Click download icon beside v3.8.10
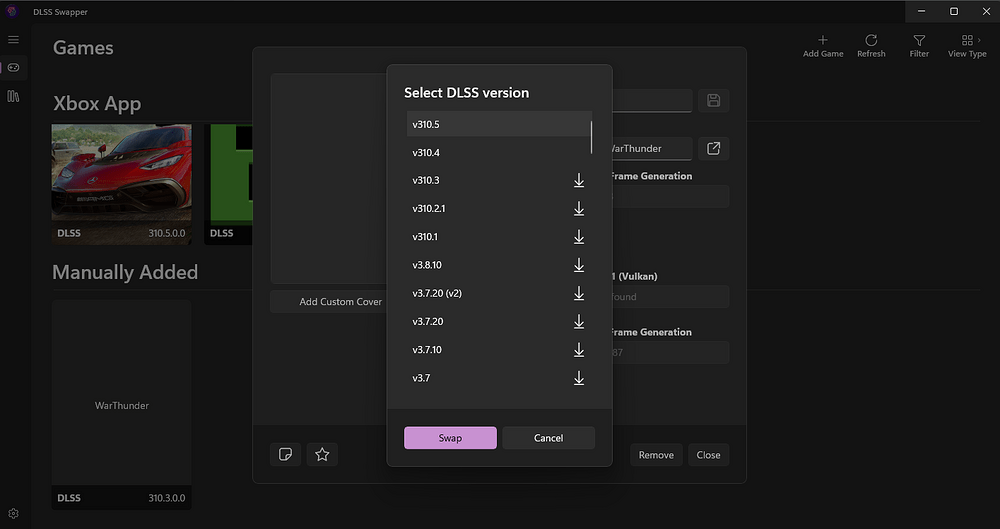The height and width of the screenshot is (529, 1000). point(578,265)
